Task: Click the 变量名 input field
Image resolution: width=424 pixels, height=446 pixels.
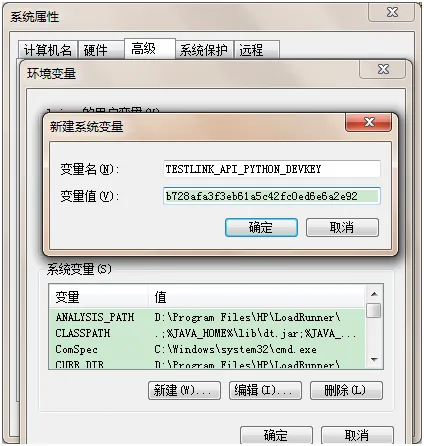Action: 272,169
